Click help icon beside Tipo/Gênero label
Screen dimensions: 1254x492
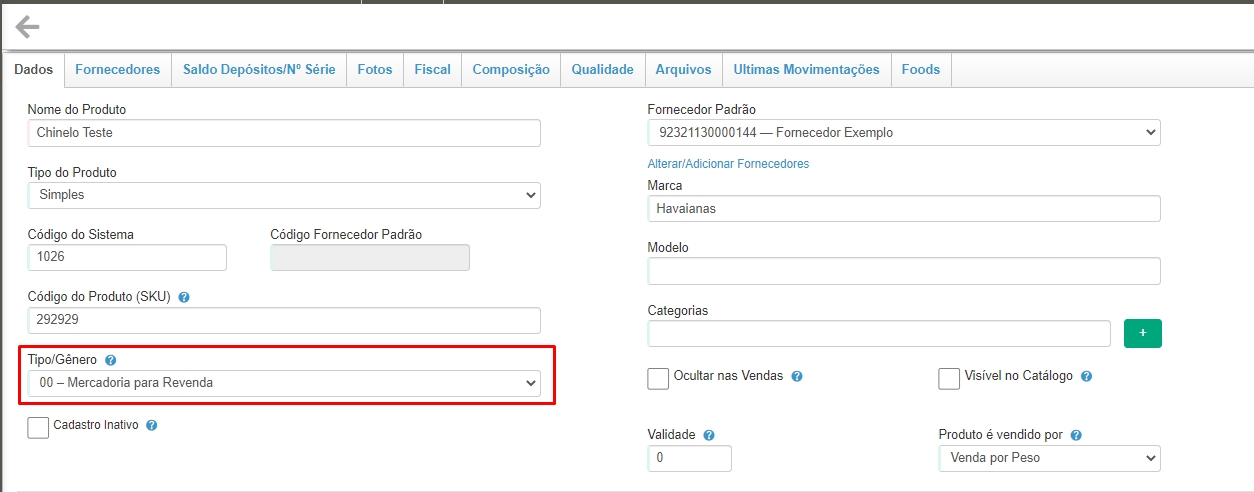point(111,360)
